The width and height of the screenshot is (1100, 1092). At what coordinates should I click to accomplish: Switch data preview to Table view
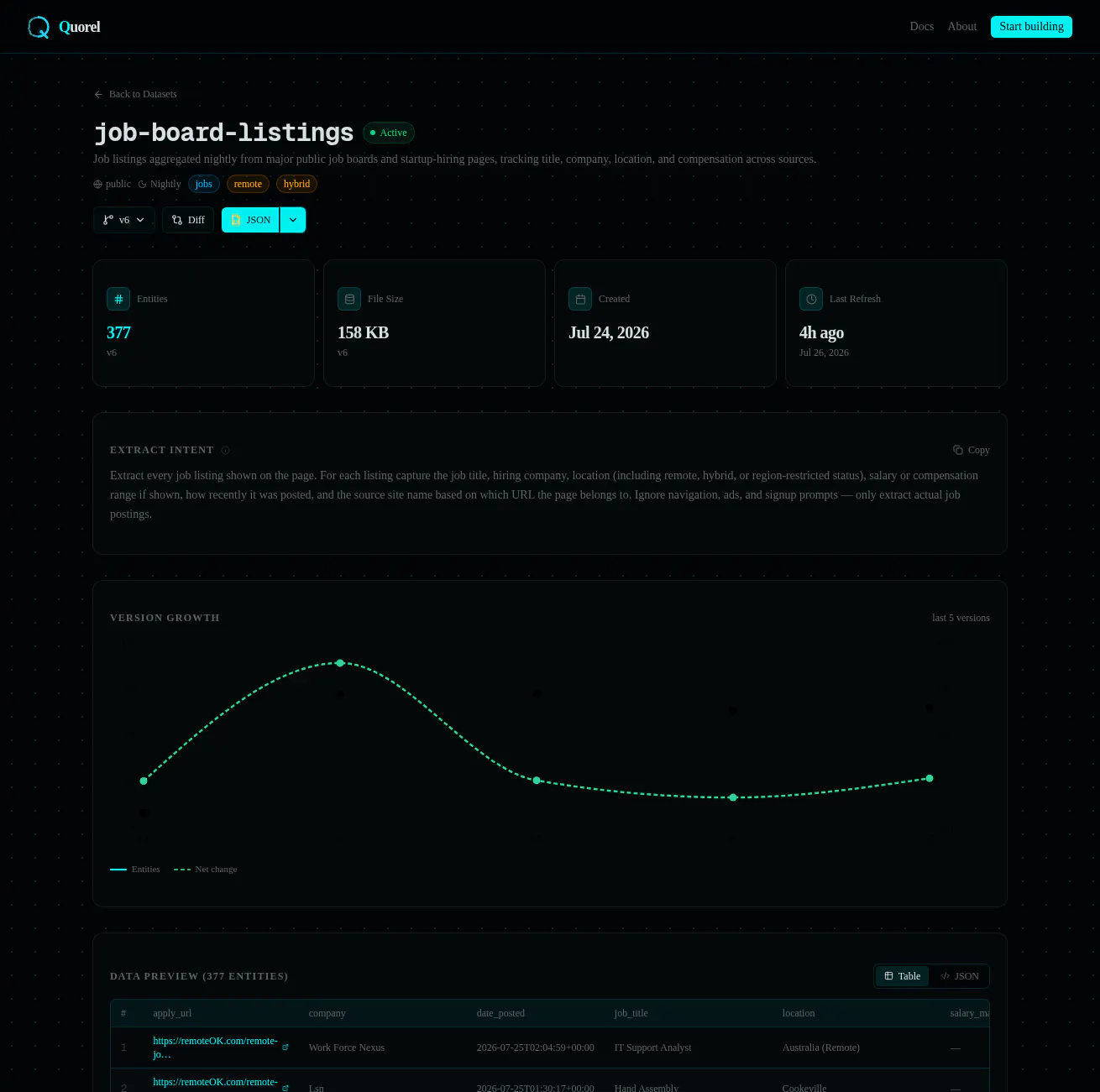point(902,976)
